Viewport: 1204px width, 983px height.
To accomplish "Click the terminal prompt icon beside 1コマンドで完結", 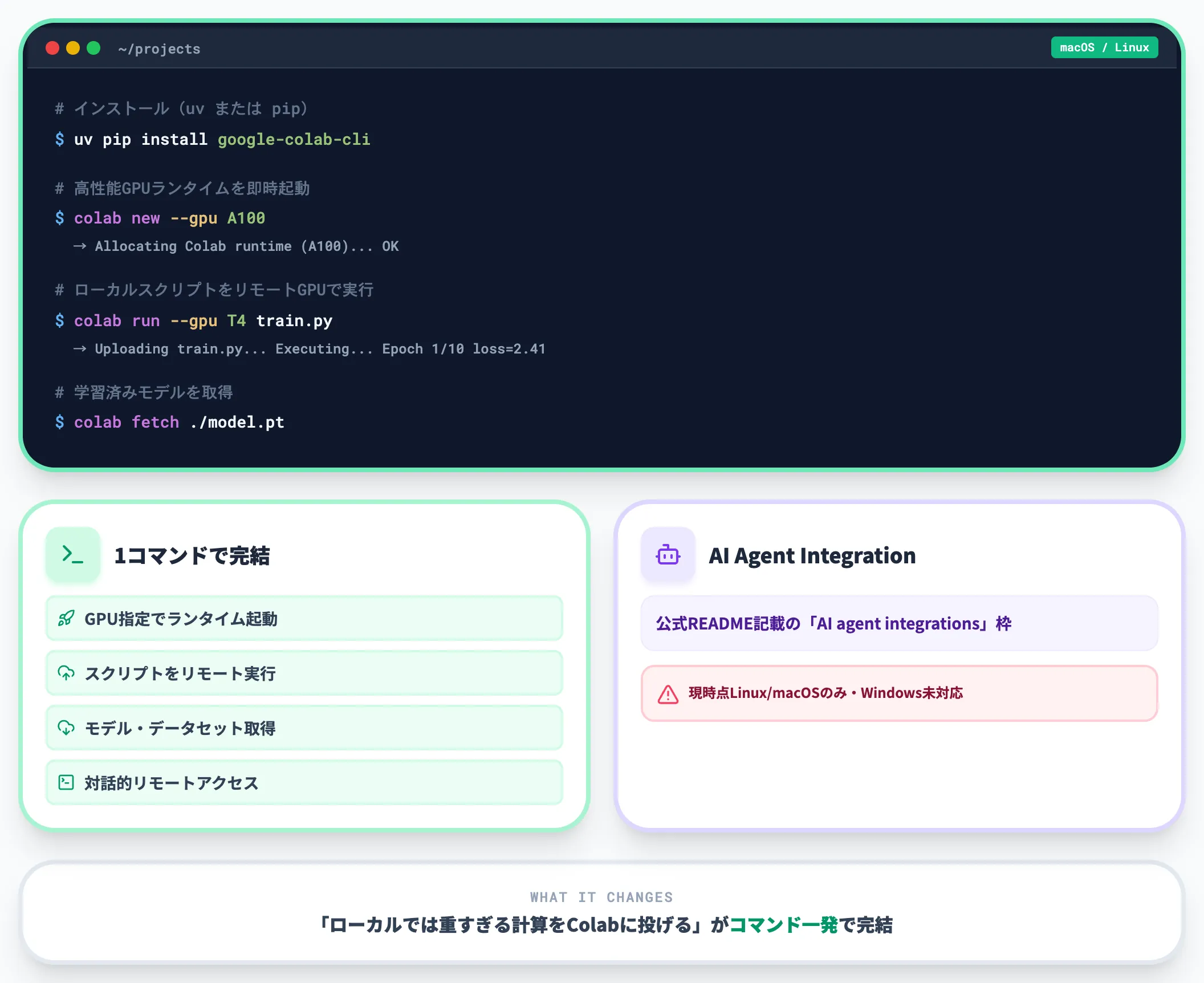I will click(73, 555).
